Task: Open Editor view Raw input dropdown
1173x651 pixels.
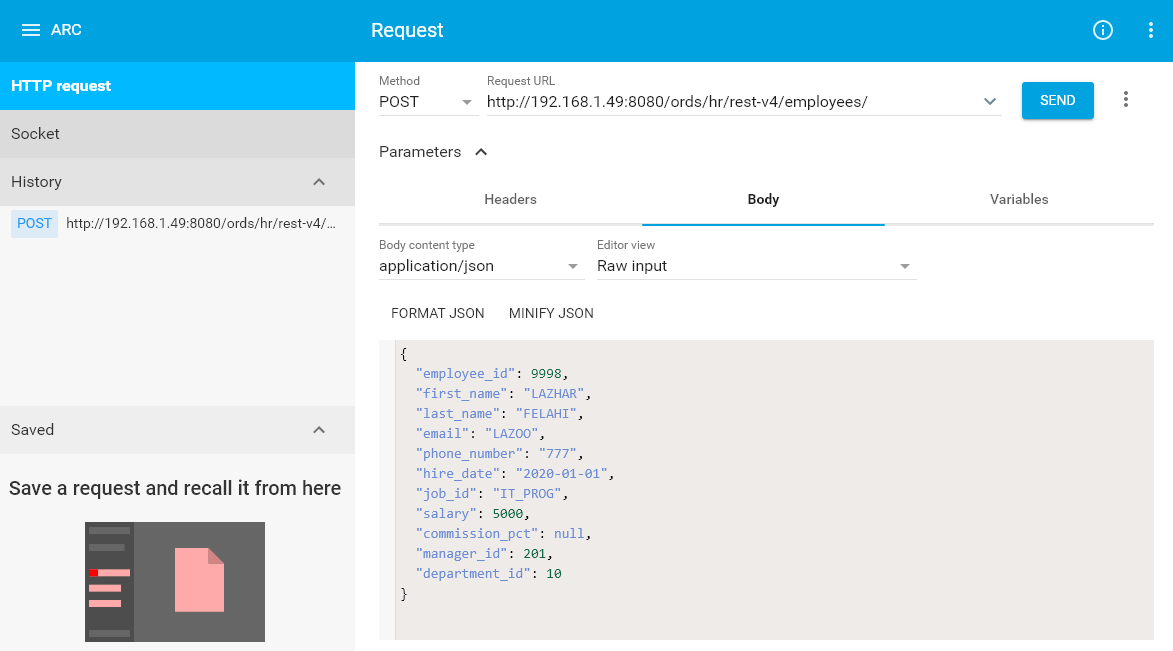Action: click(756, 266)
